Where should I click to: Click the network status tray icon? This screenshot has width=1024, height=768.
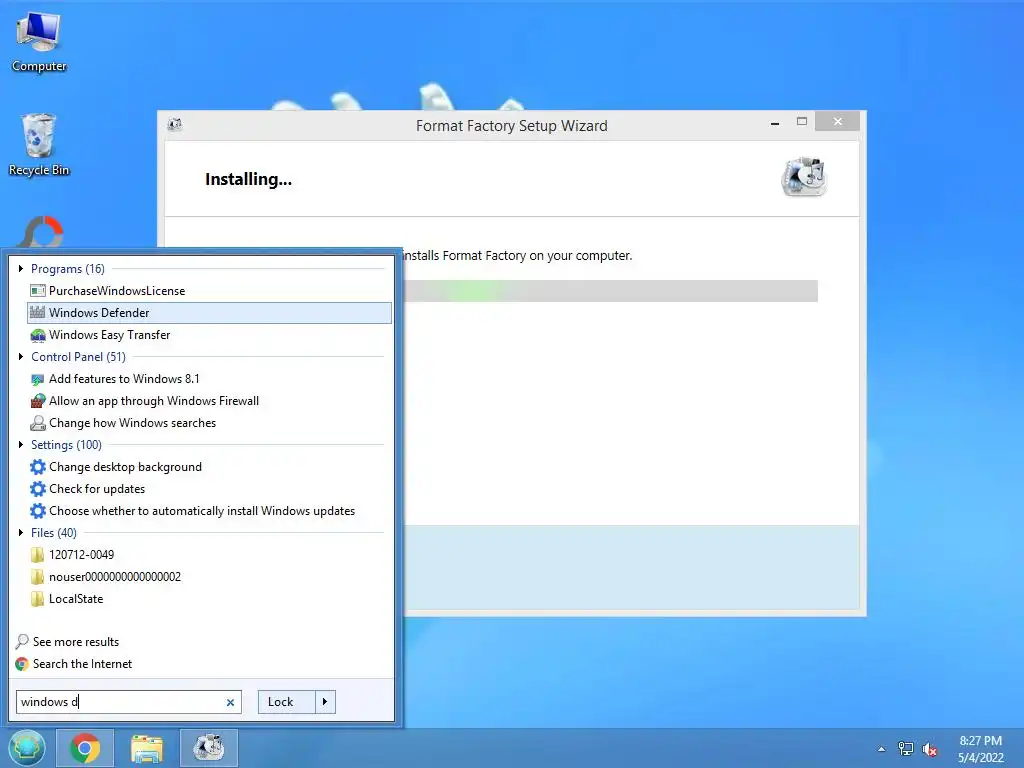click(906, 749)
